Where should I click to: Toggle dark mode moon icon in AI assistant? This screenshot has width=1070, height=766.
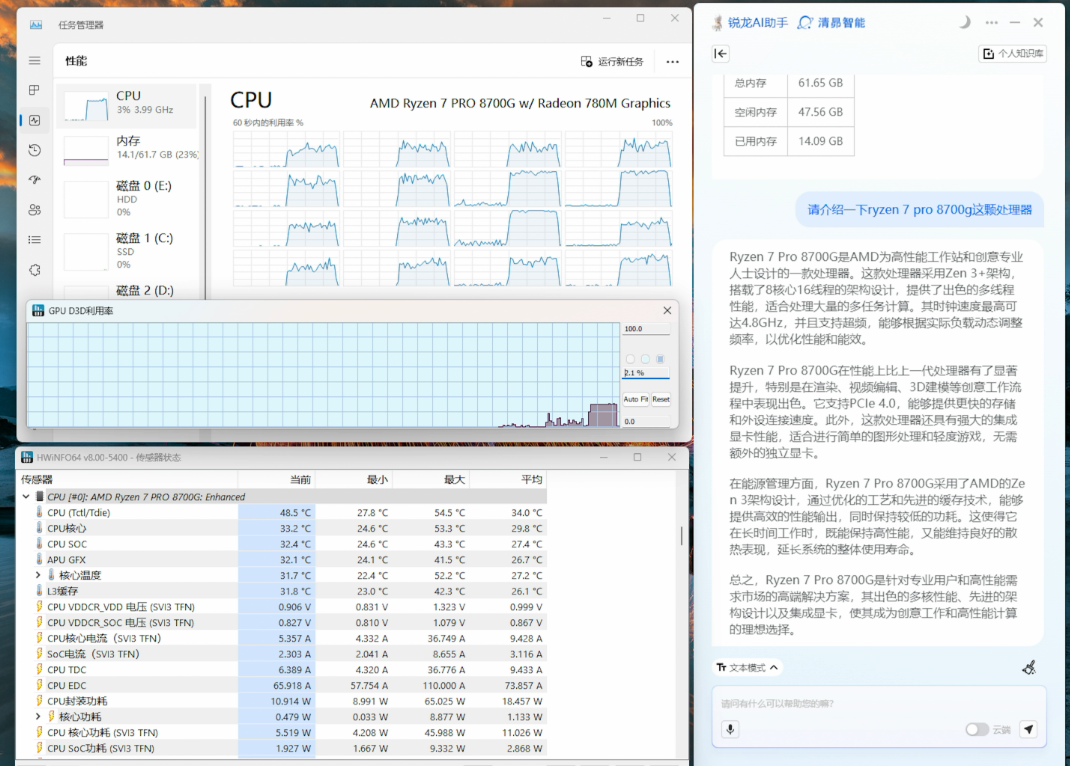964,22
